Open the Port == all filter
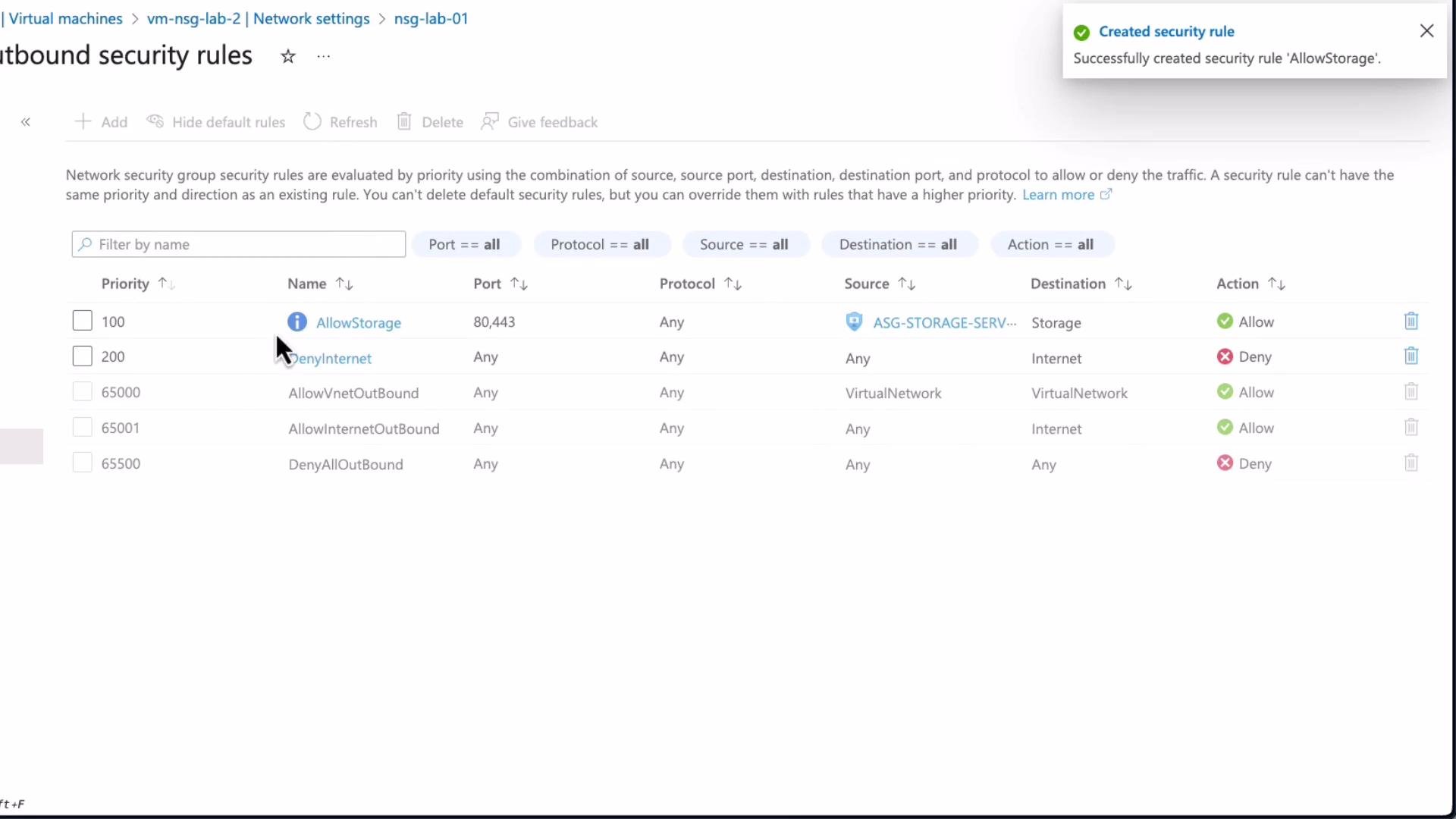The image size is (1456, 819). (465, 244)
